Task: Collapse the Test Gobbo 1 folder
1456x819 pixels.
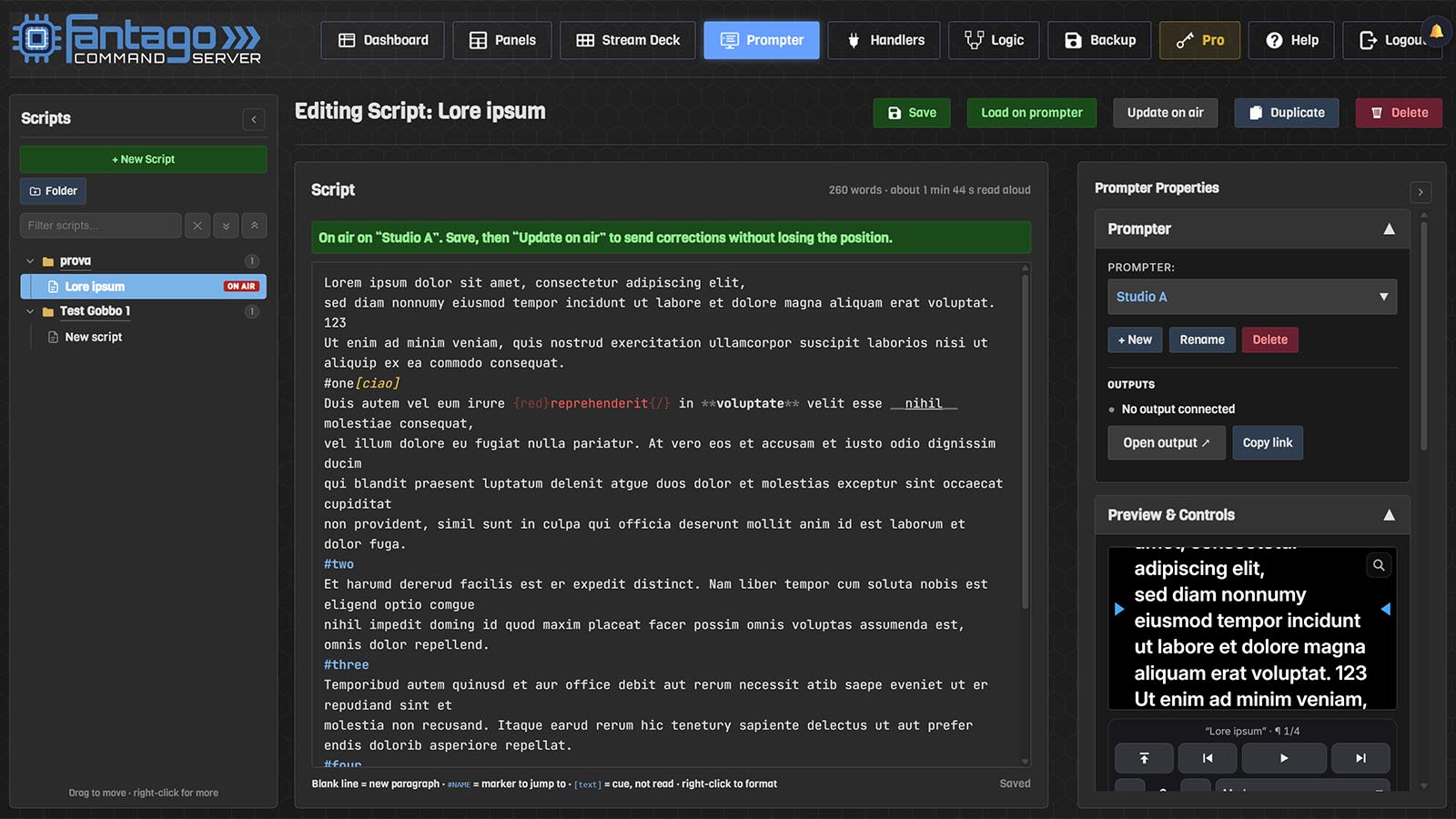Action: pos(30,311)
